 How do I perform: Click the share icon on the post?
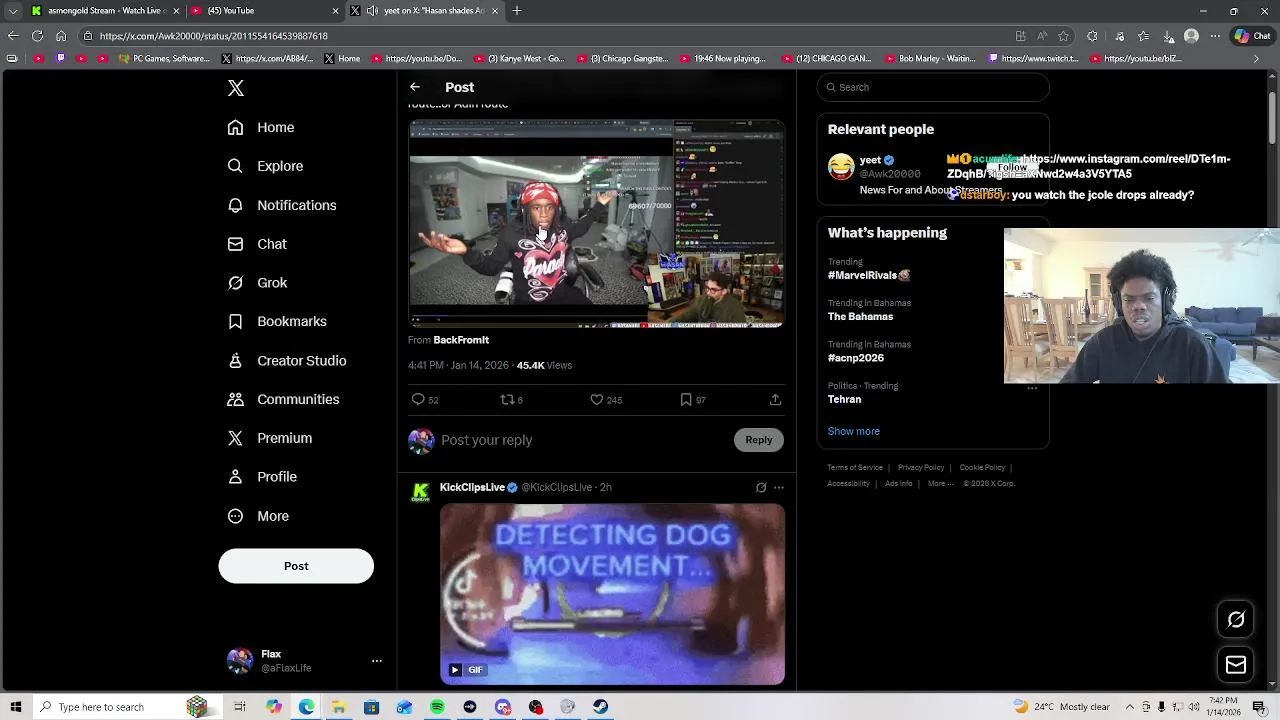[775, 399]
